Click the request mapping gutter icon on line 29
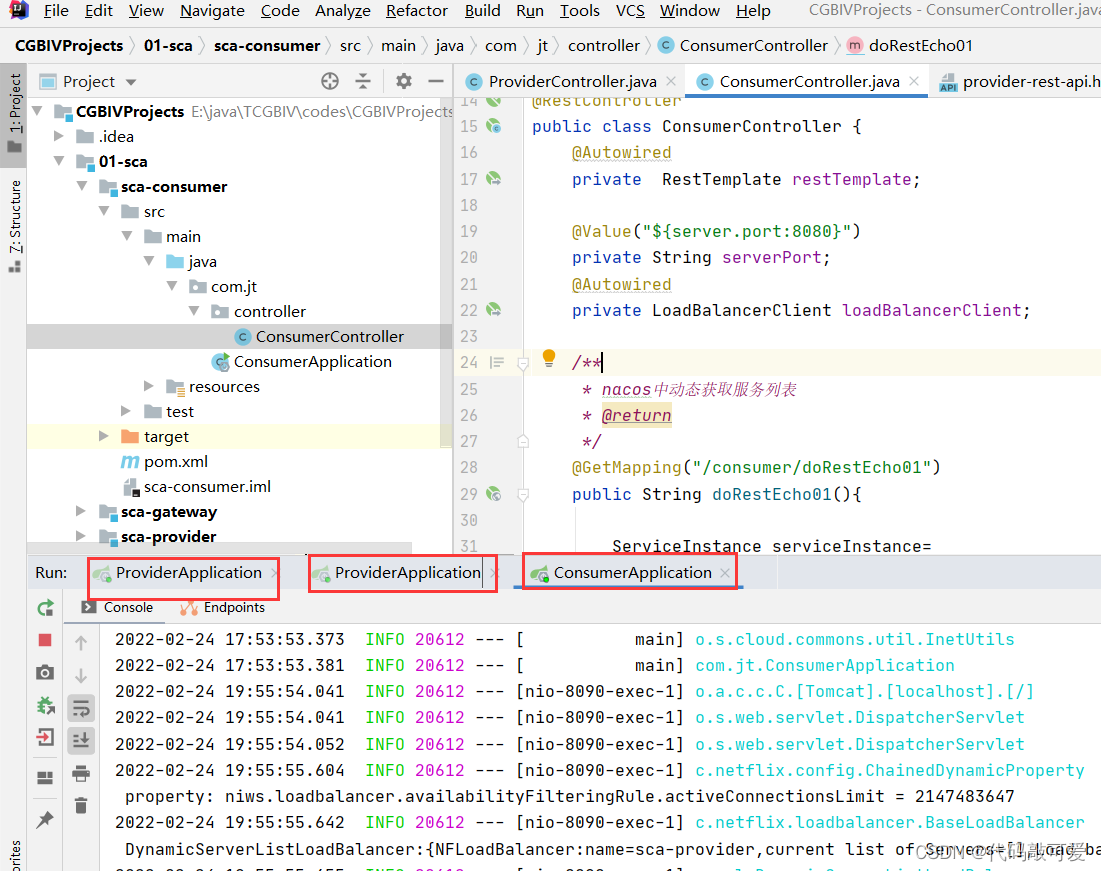The image size is (1101, 871). tap(494, 494)
